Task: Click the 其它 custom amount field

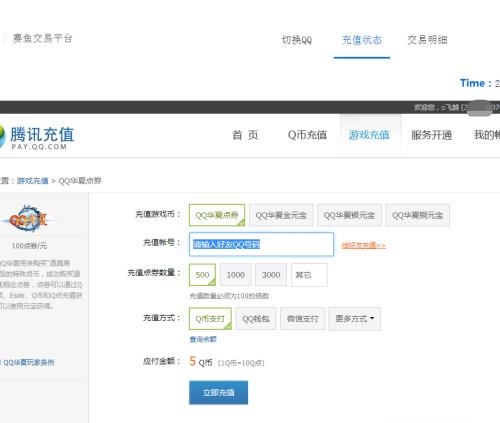Action: 309,275
